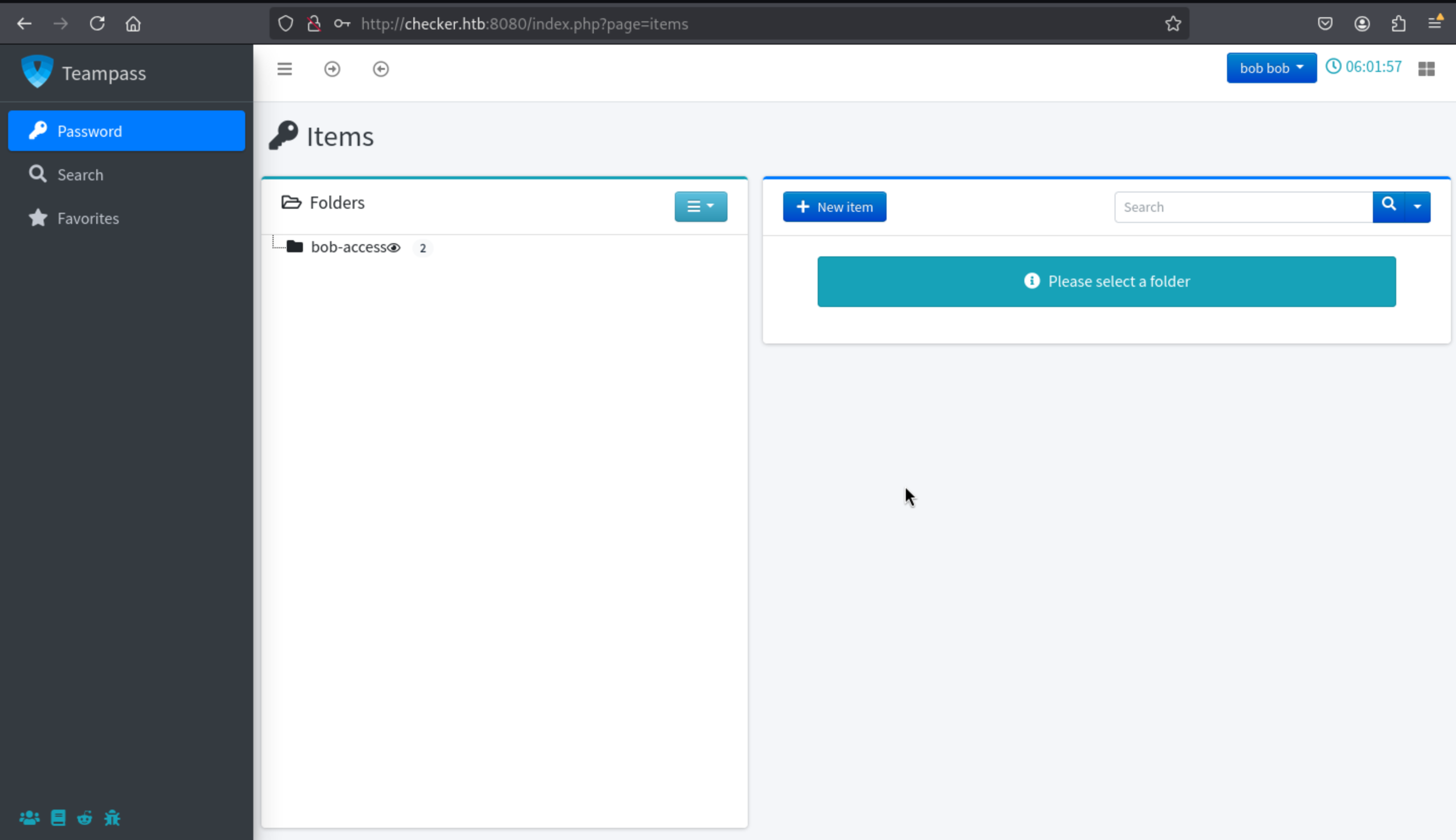Click the hamburger sidebar toggle icon
Viewport: 1456px width, 840px height.
[284, 69]
